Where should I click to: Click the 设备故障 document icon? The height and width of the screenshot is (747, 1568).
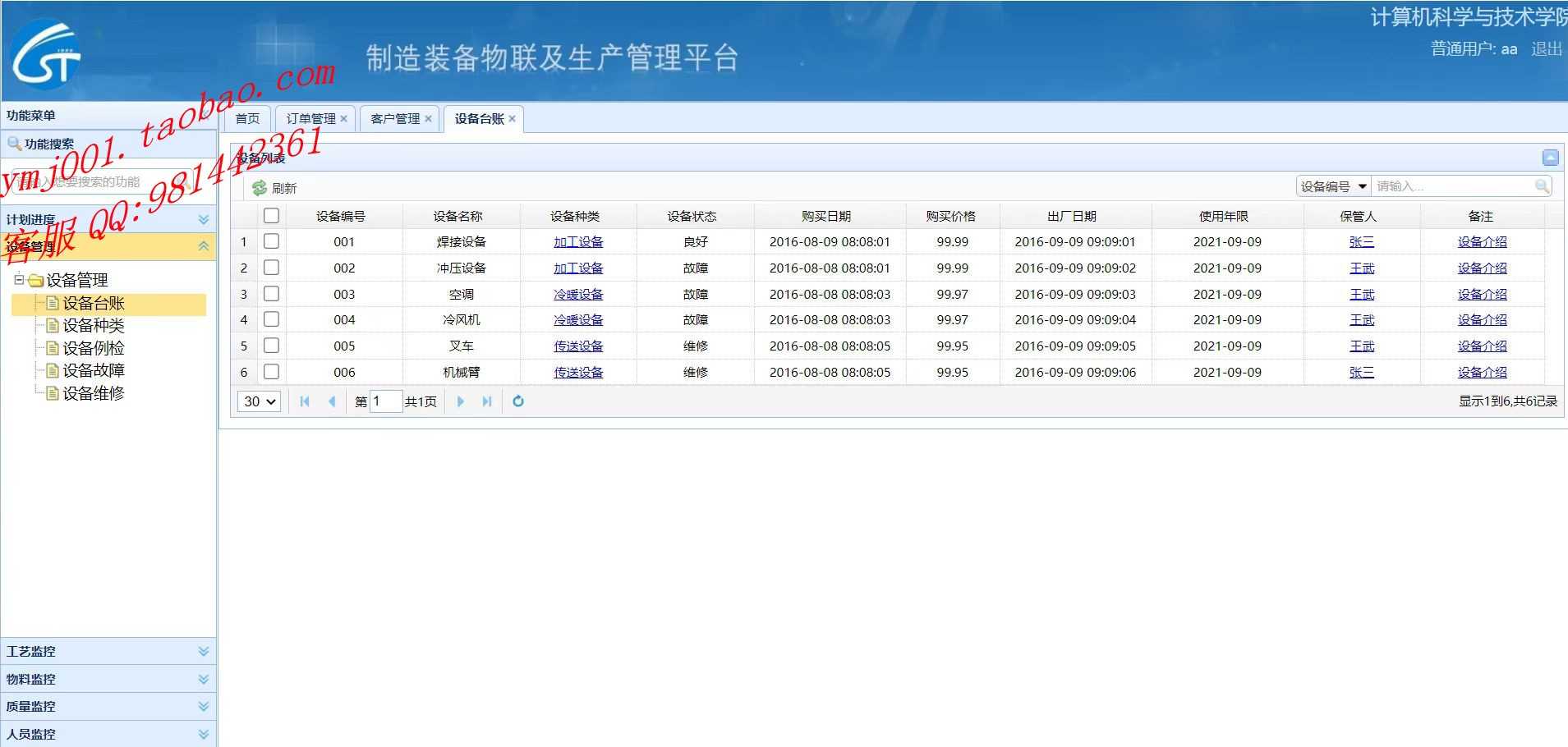pyautogui.click(x=53, y=370)
